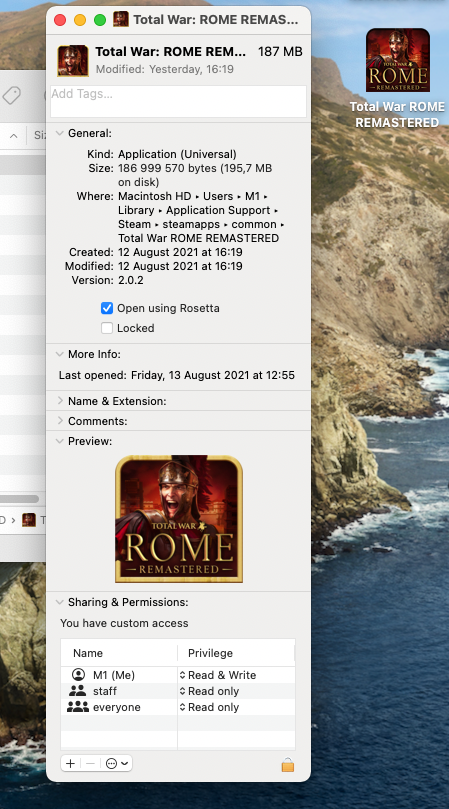Click the Privilege column header
The height and width of the screenshot is (809, 449).
(x=210, y=653)
